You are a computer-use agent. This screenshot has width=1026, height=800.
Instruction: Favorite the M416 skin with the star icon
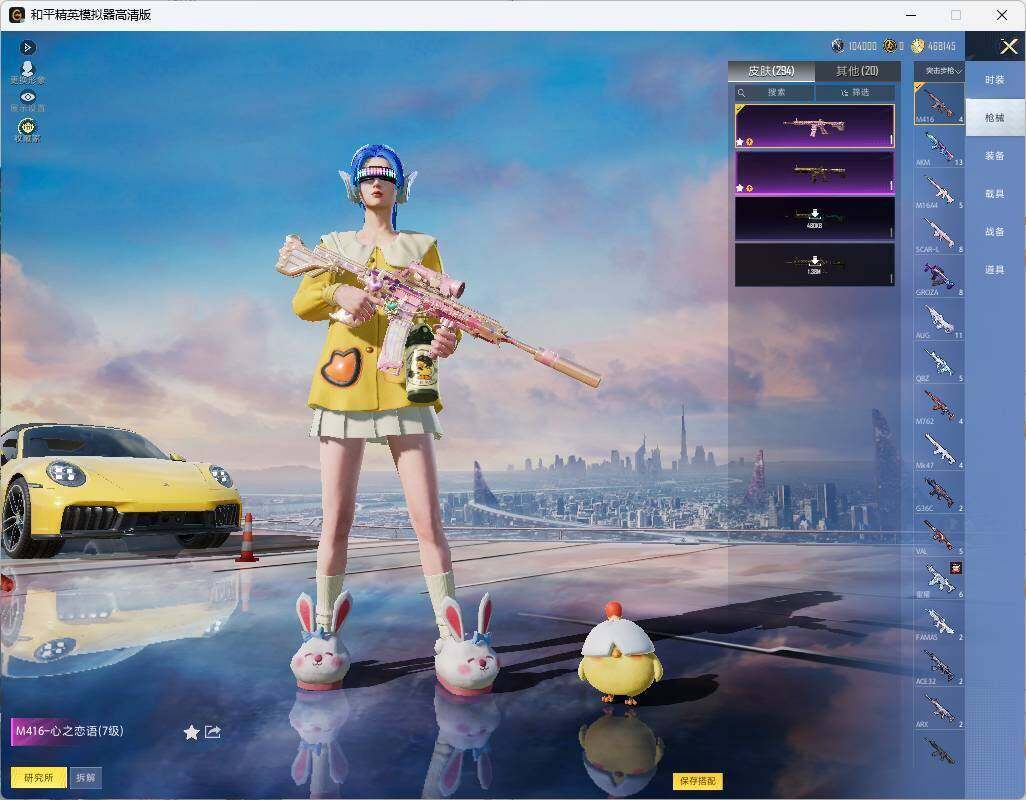191,732
